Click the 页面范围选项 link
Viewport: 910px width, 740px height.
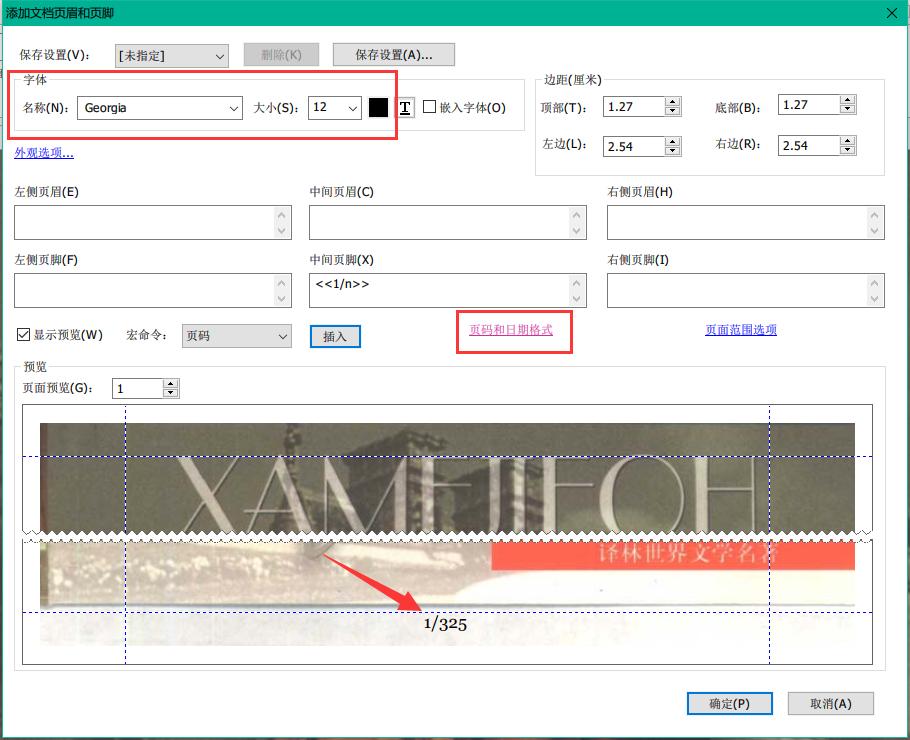740,330
